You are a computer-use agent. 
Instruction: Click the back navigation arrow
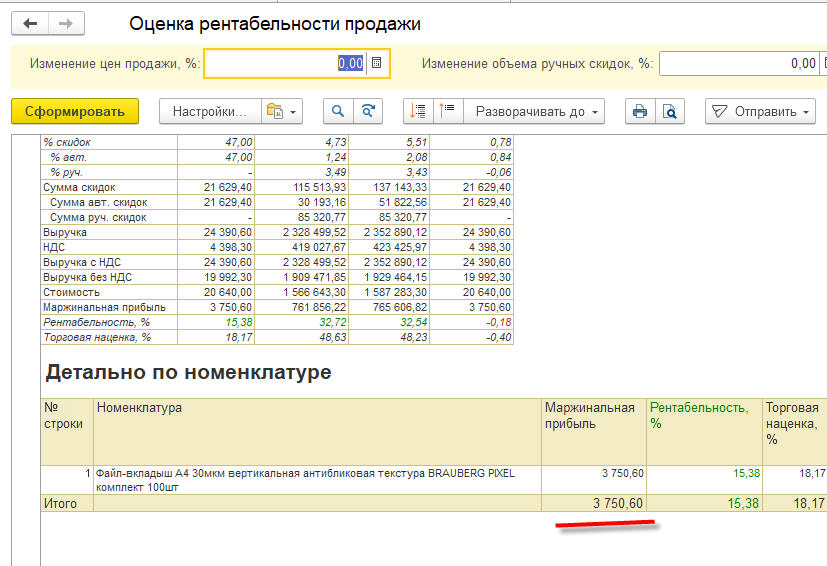pos(30,24)
